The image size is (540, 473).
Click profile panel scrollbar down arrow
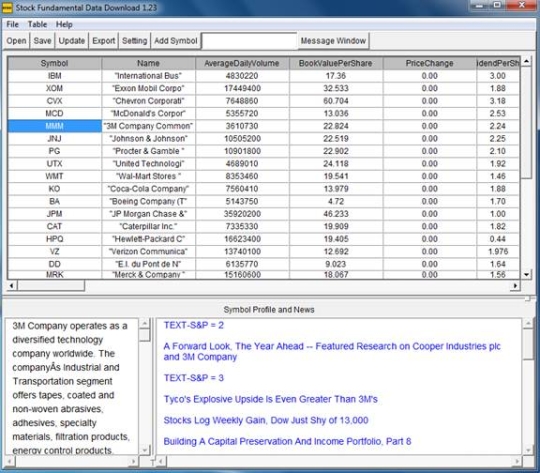pos(145,450)
